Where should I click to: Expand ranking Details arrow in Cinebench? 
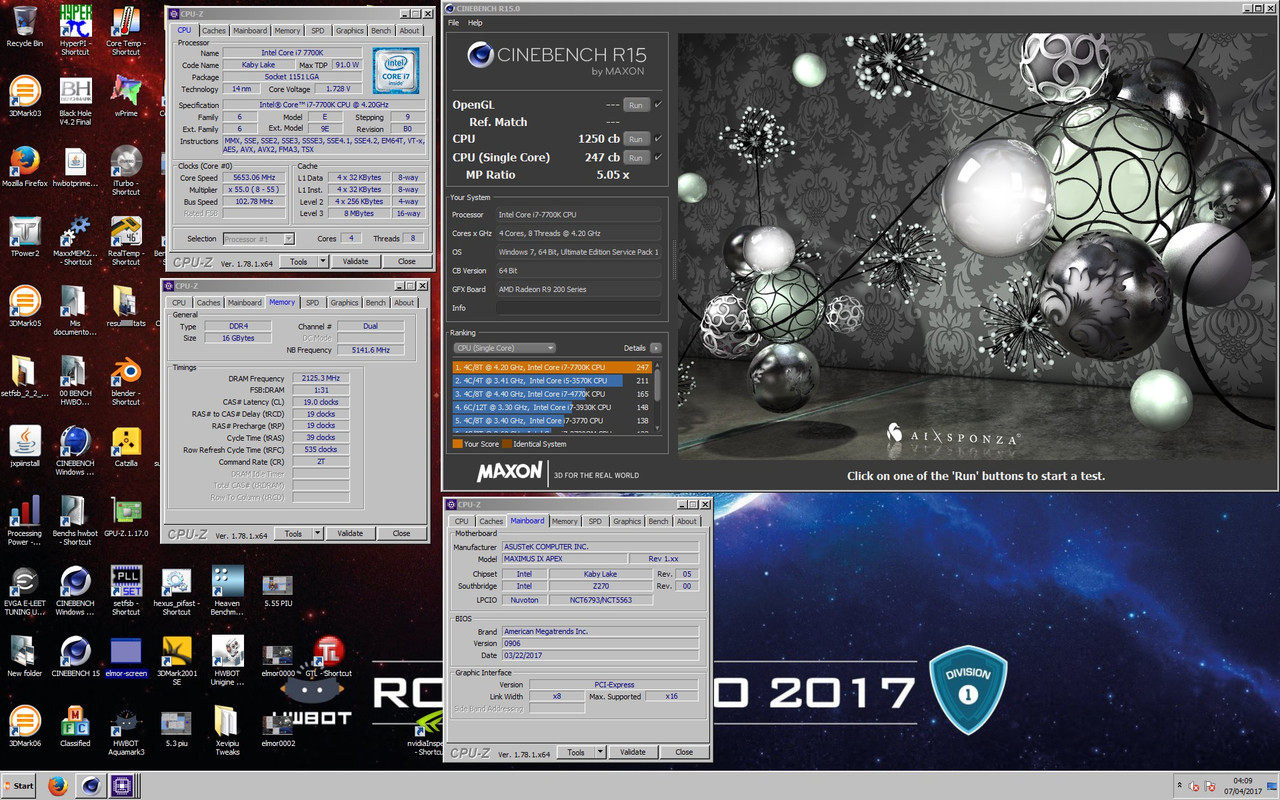pyautogui.click(x=656, y=348)
